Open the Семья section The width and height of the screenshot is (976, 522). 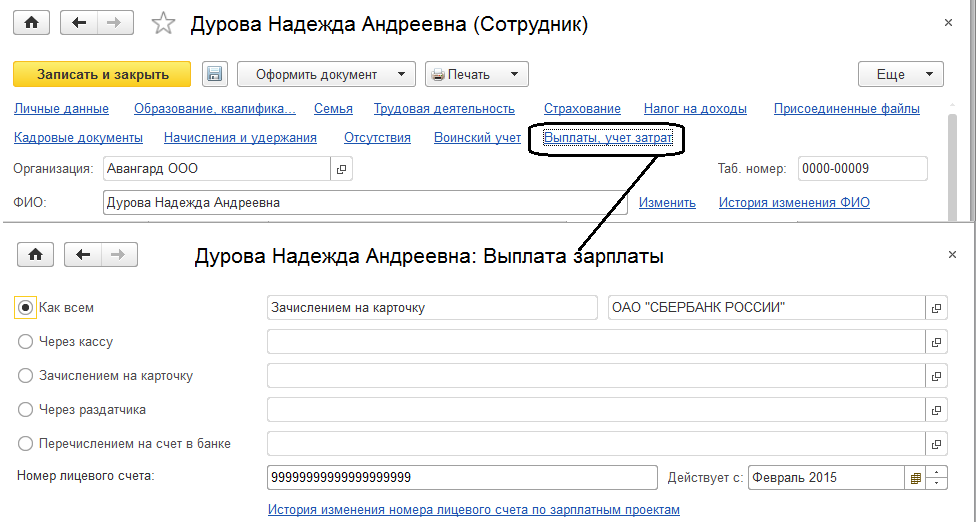click(x=333, y=109)
